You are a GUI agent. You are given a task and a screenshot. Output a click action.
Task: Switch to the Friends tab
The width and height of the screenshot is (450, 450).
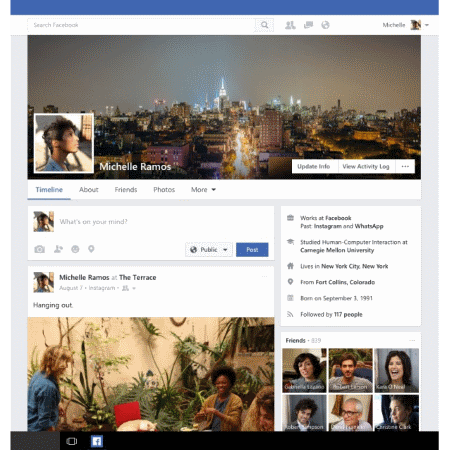tap(126, 190)
